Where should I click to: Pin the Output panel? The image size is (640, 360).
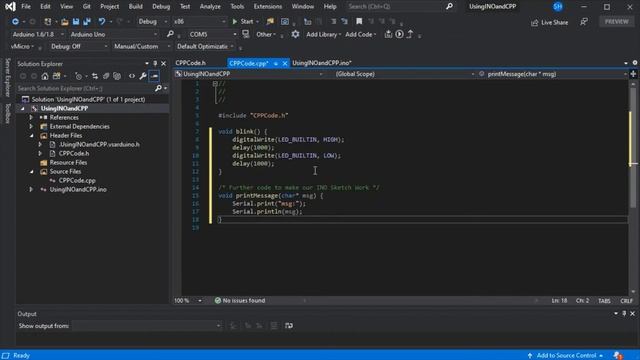pyautogui.click(x=624, y=313)
